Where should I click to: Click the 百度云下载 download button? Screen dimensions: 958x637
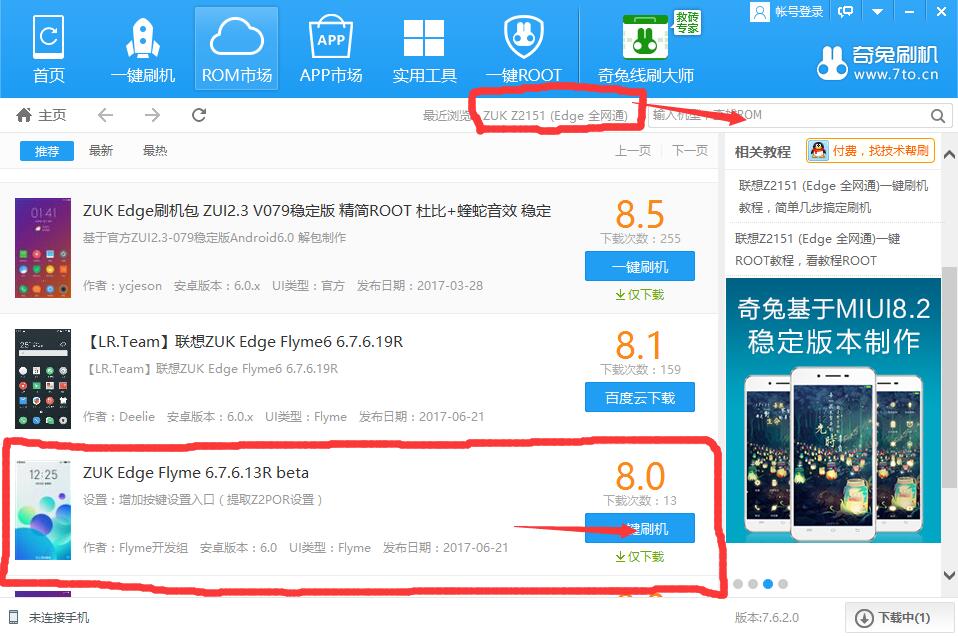[x=639, y=397]
